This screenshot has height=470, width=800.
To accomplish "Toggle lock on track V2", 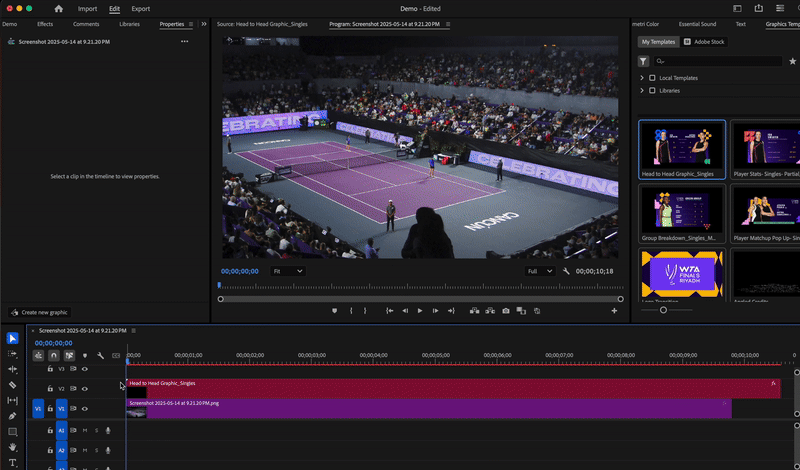I will point(50,389).
